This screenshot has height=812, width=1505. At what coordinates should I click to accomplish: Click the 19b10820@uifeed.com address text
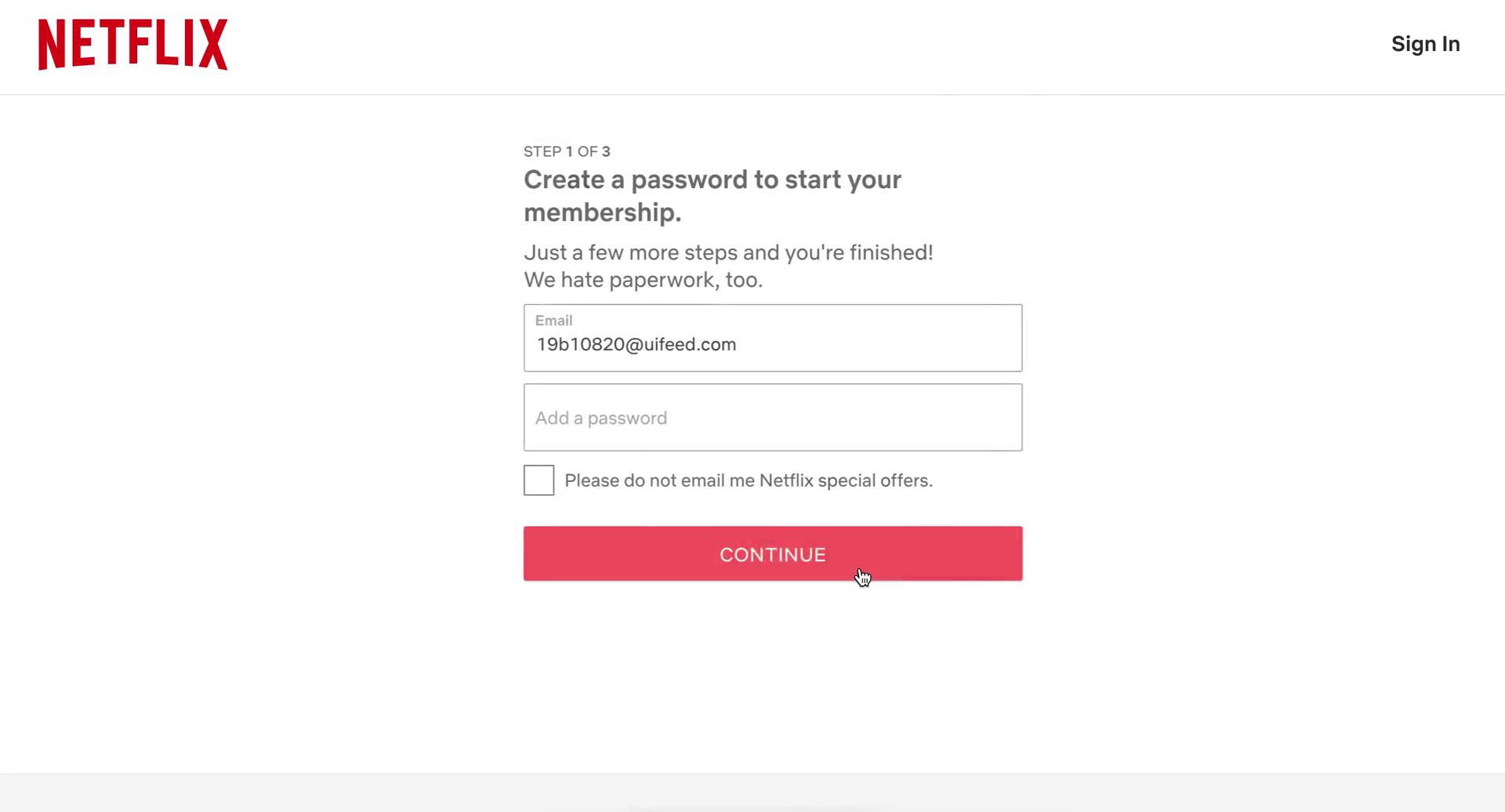pos(636,345)
